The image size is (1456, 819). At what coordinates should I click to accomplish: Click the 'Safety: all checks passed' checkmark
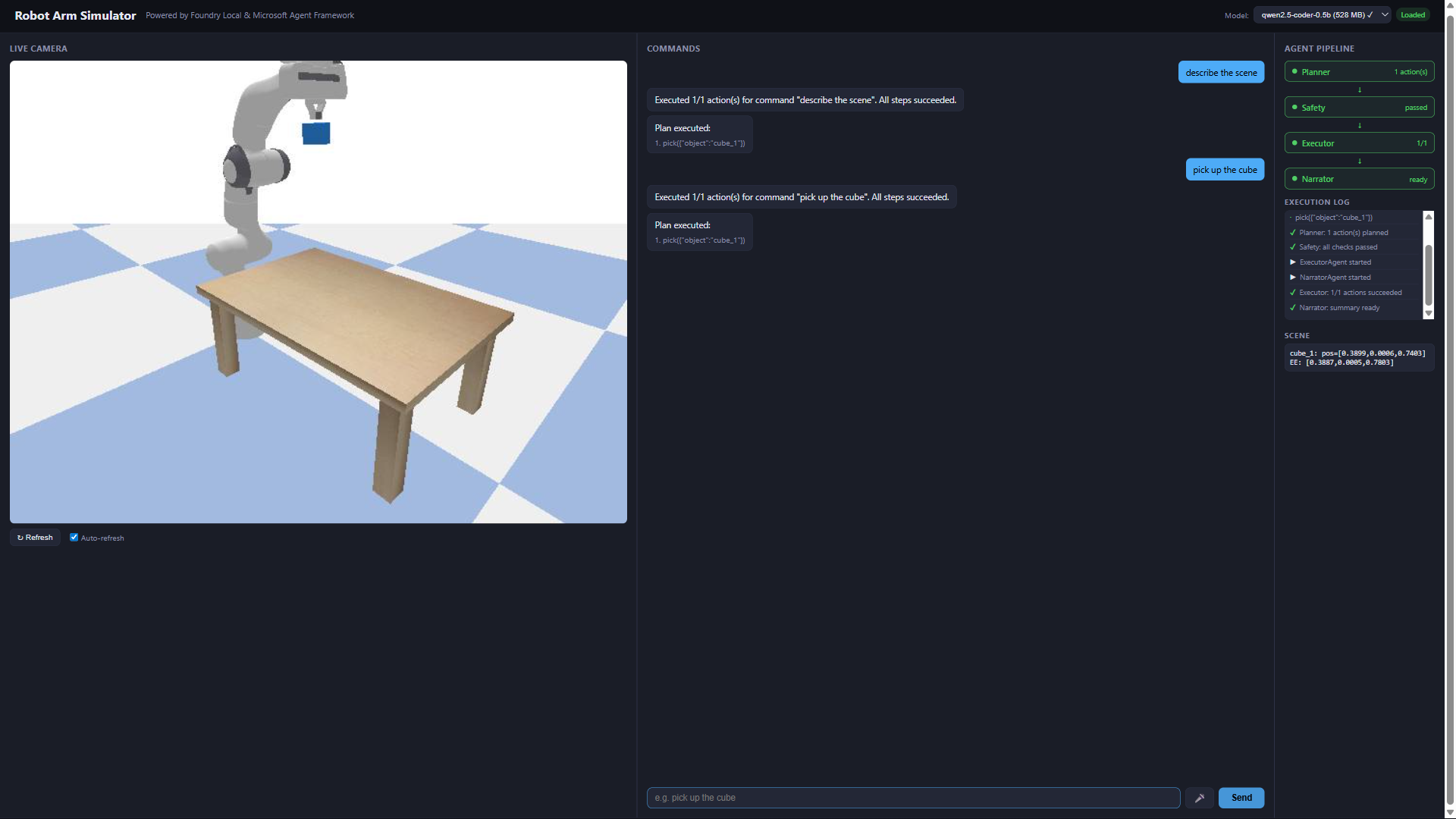(1293, 247)
